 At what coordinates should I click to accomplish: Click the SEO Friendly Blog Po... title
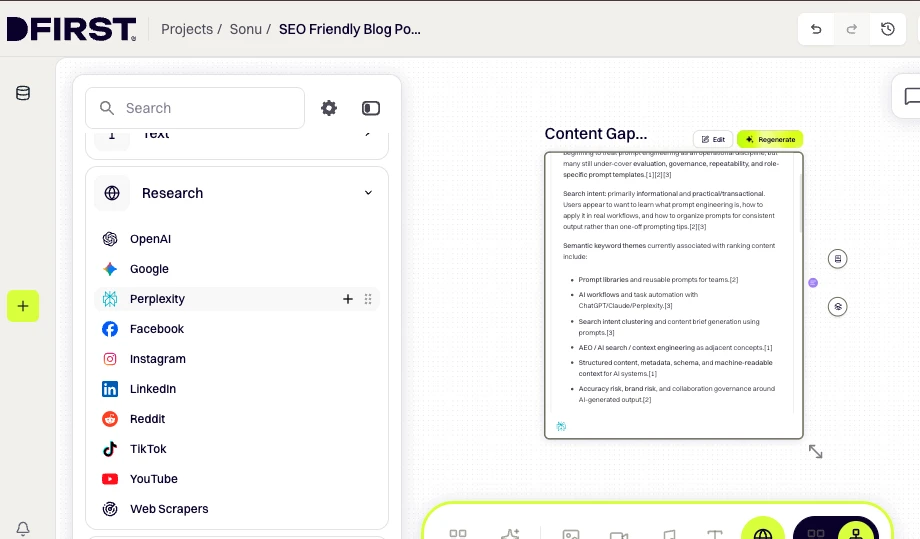click(350, 29)
